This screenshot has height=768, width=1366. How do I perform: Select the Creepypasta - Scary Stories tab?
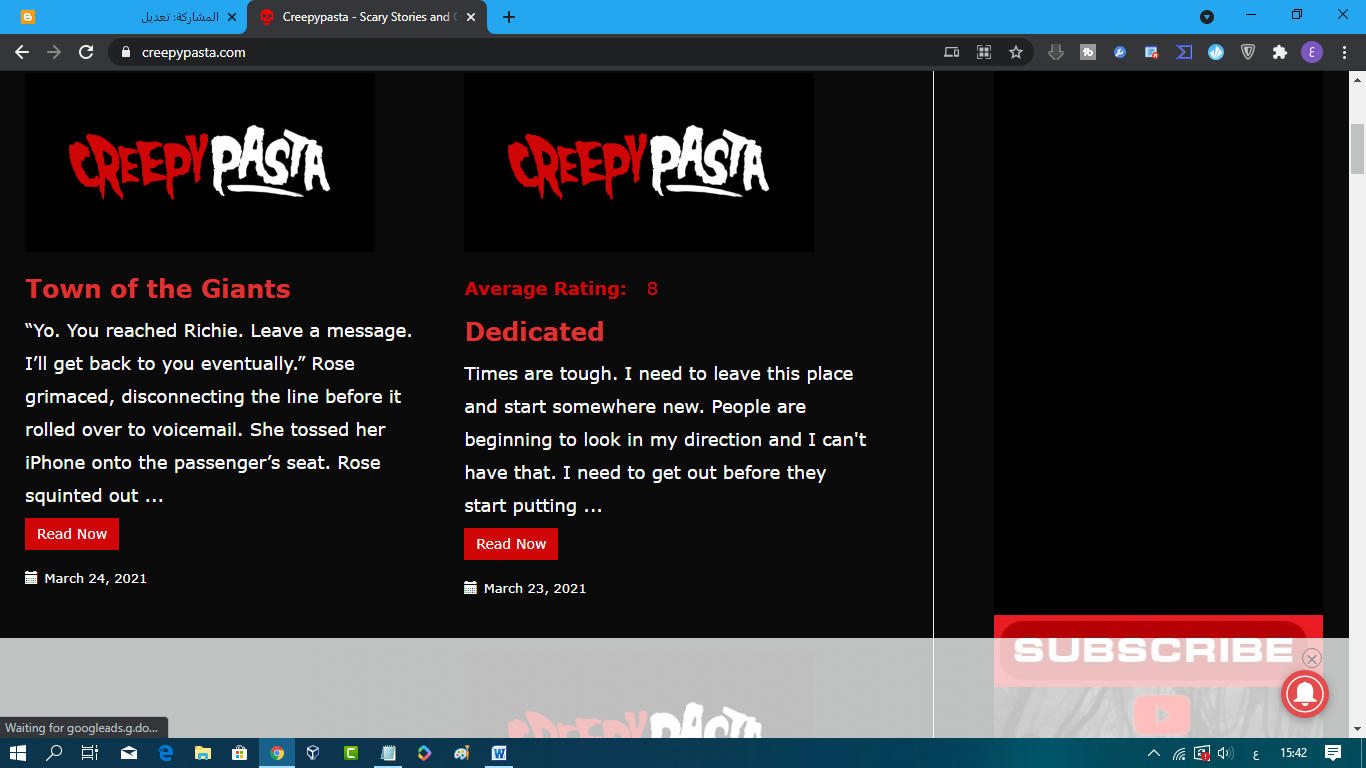[x=367, y=17]
